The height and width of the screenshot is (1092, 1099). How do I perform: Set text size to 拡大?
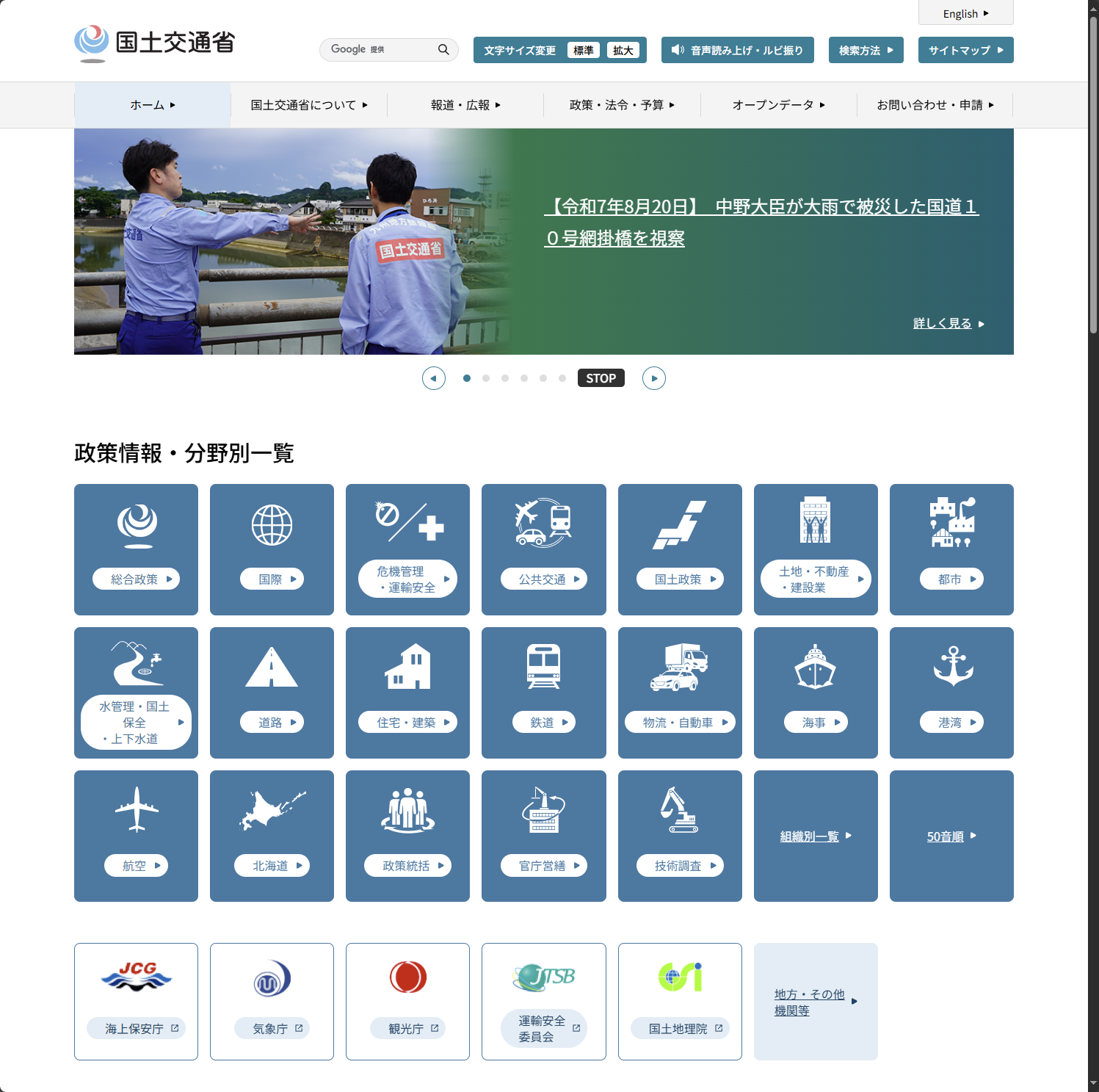[623, 51]
